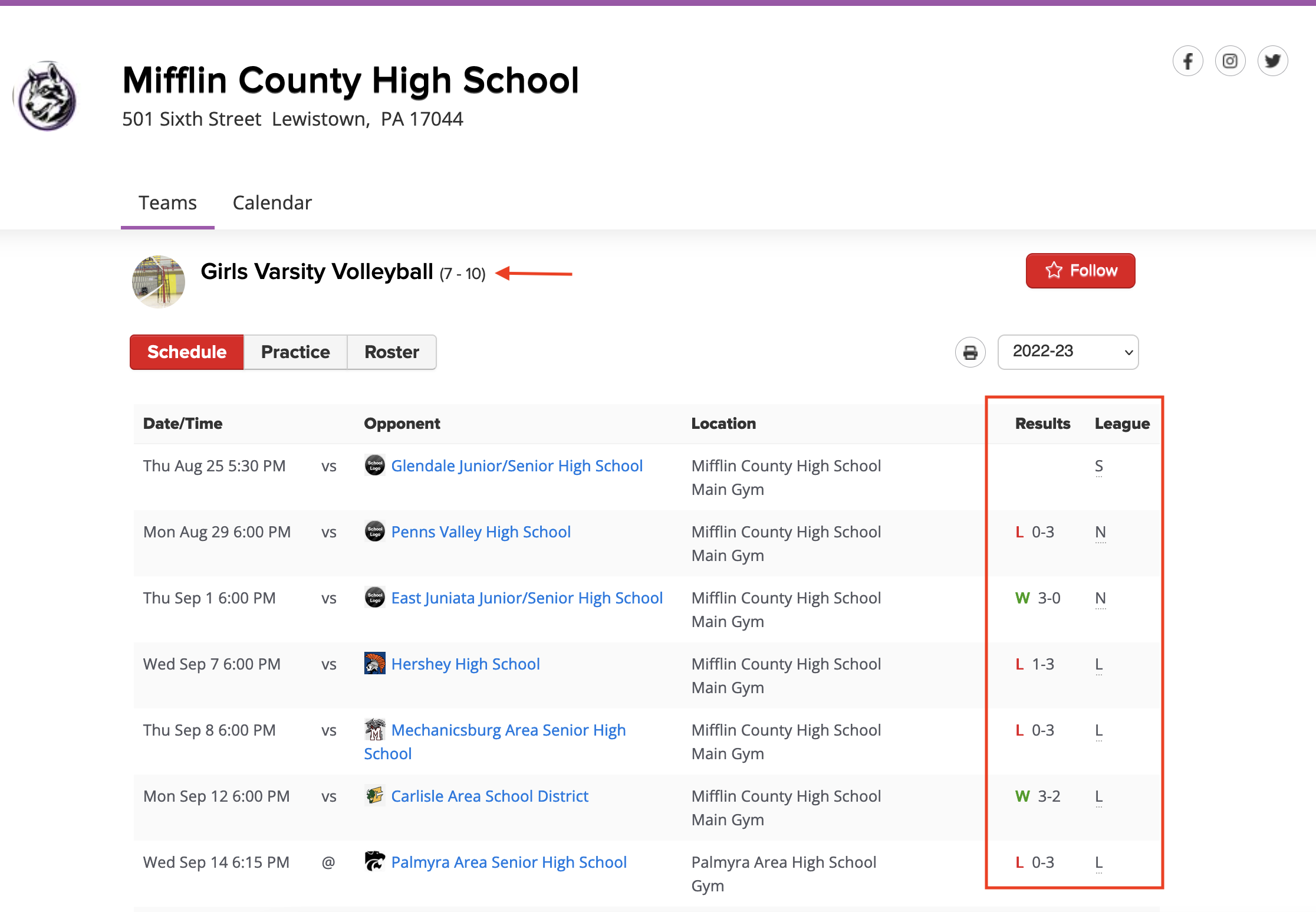The width and height of the screenshot is (1316, 912).
Task: Select the Schedule view button
Action: tap(186, 352)
